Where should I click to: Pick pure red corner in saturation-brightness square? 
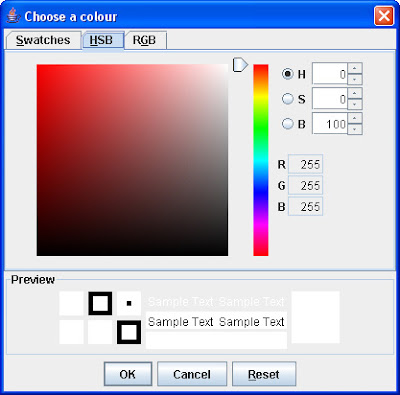click(x=38, y=66)
